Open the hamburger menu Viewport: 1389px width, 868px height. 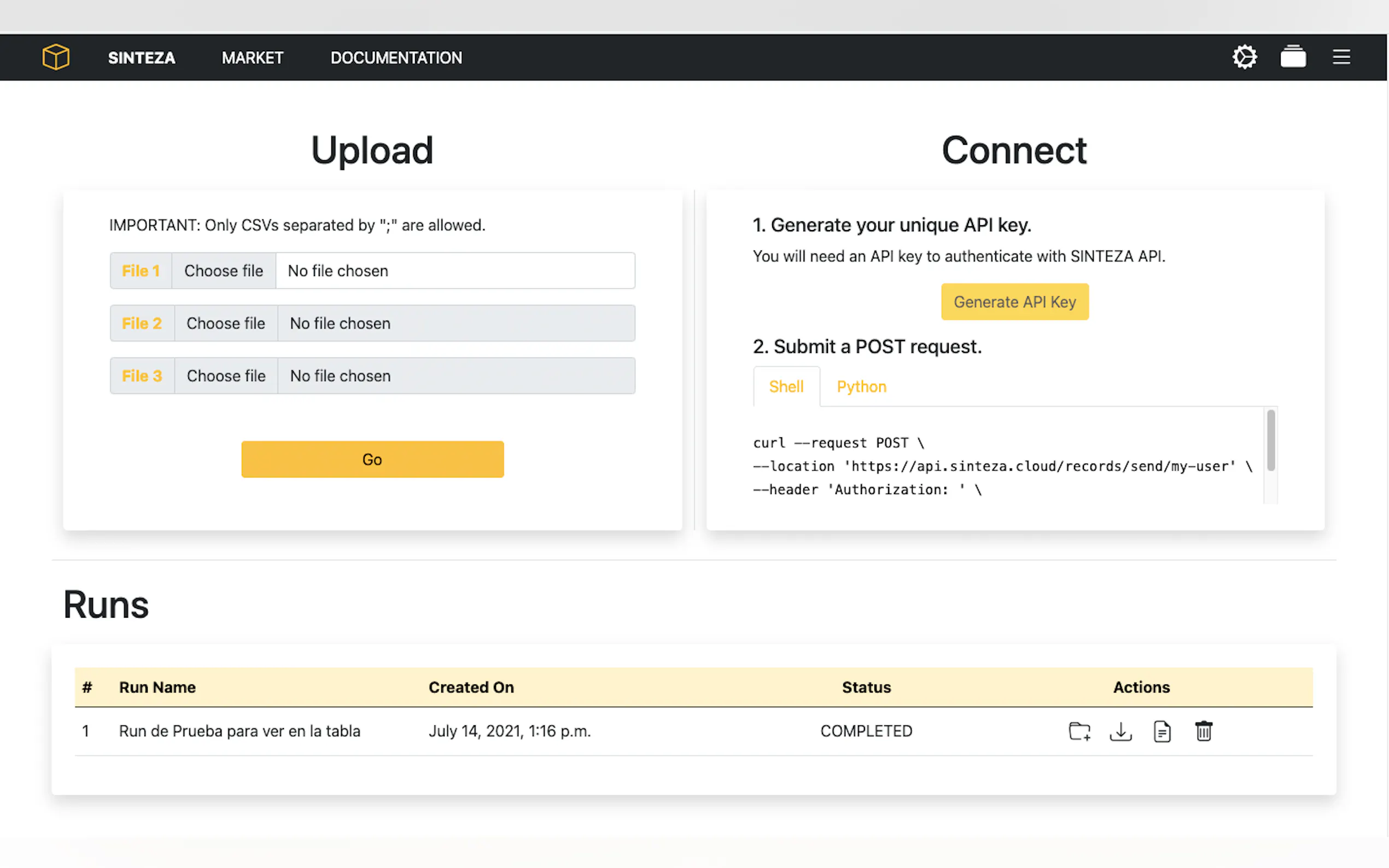tap(1341, 57)
